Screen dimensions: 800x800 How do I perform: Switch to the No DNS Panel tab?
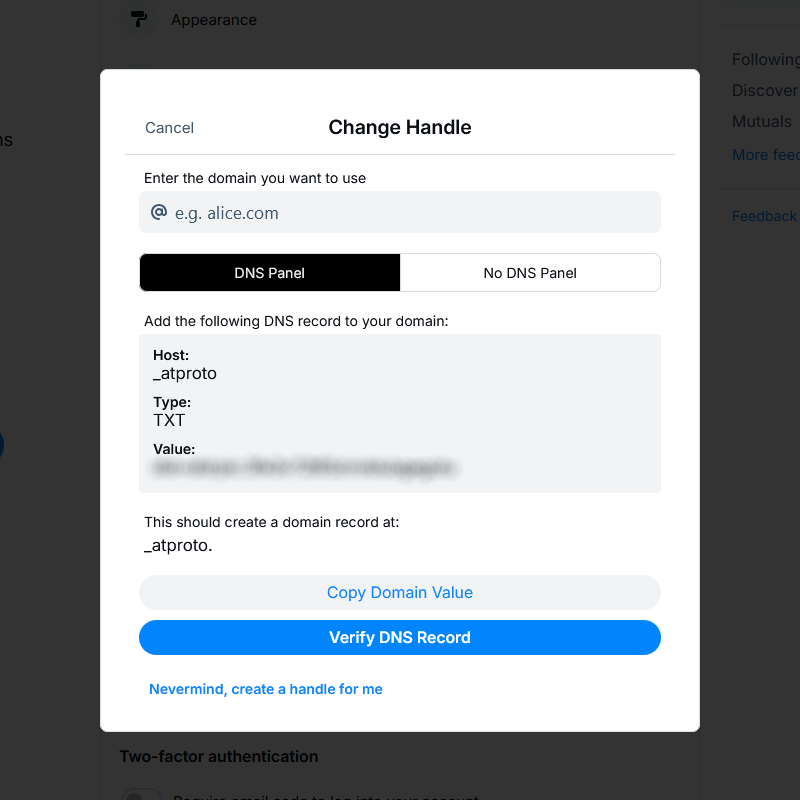coord(530,273)
